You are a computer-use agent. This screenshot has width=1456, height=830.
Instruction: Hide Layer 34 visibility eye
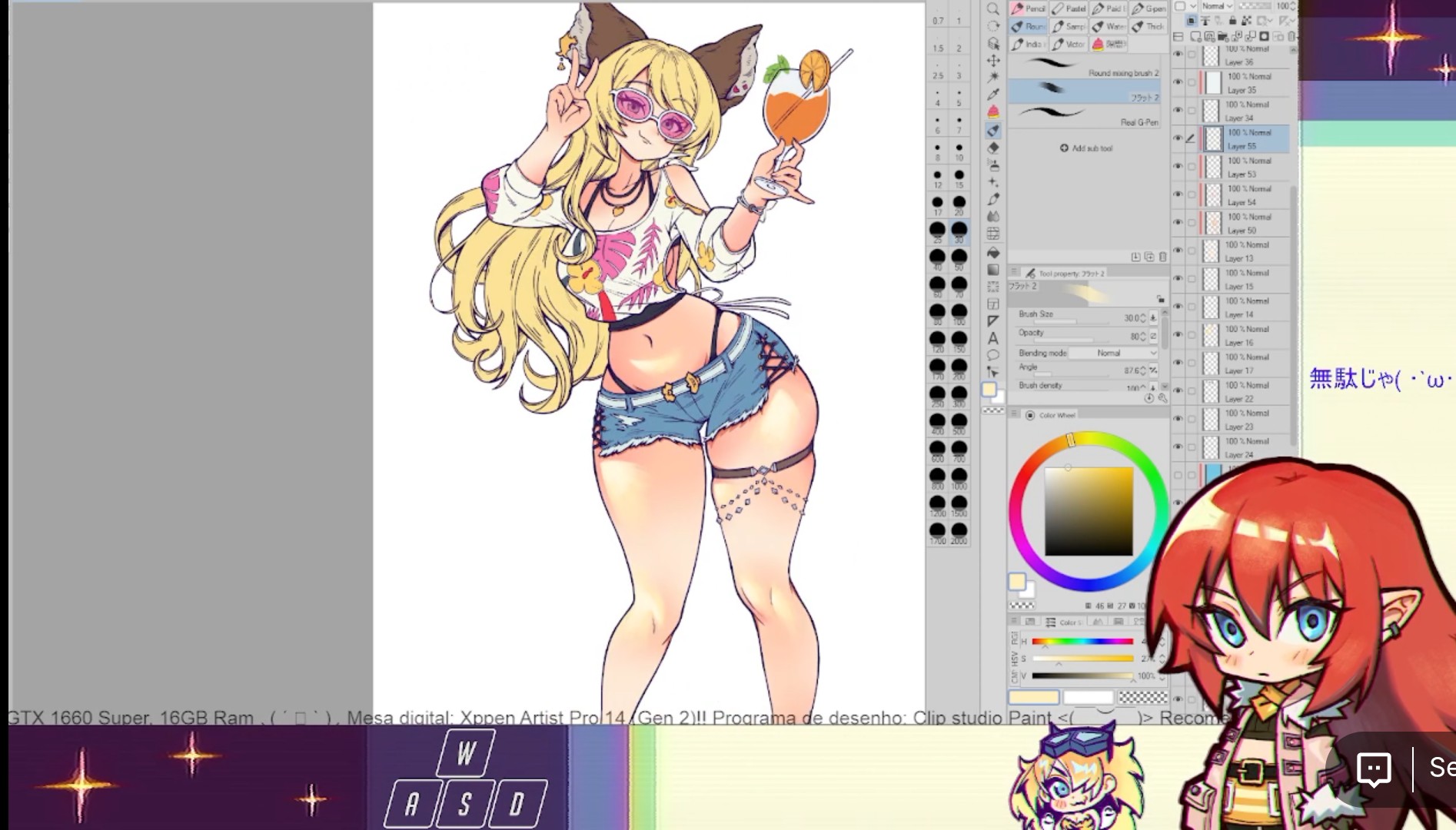(x=1178, y=111)
